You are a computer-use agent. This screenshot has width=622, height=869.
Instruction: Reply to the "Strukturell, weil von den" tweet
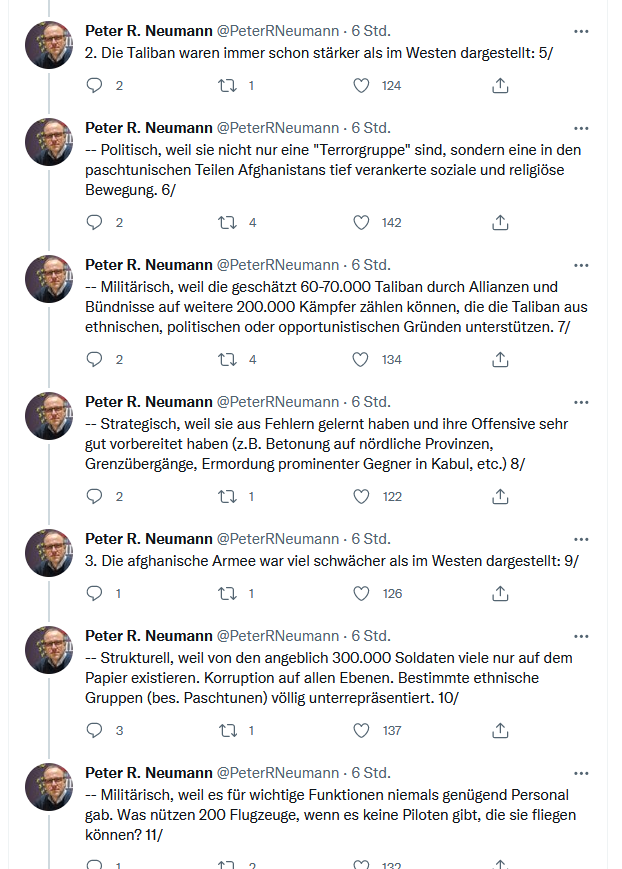96,730
